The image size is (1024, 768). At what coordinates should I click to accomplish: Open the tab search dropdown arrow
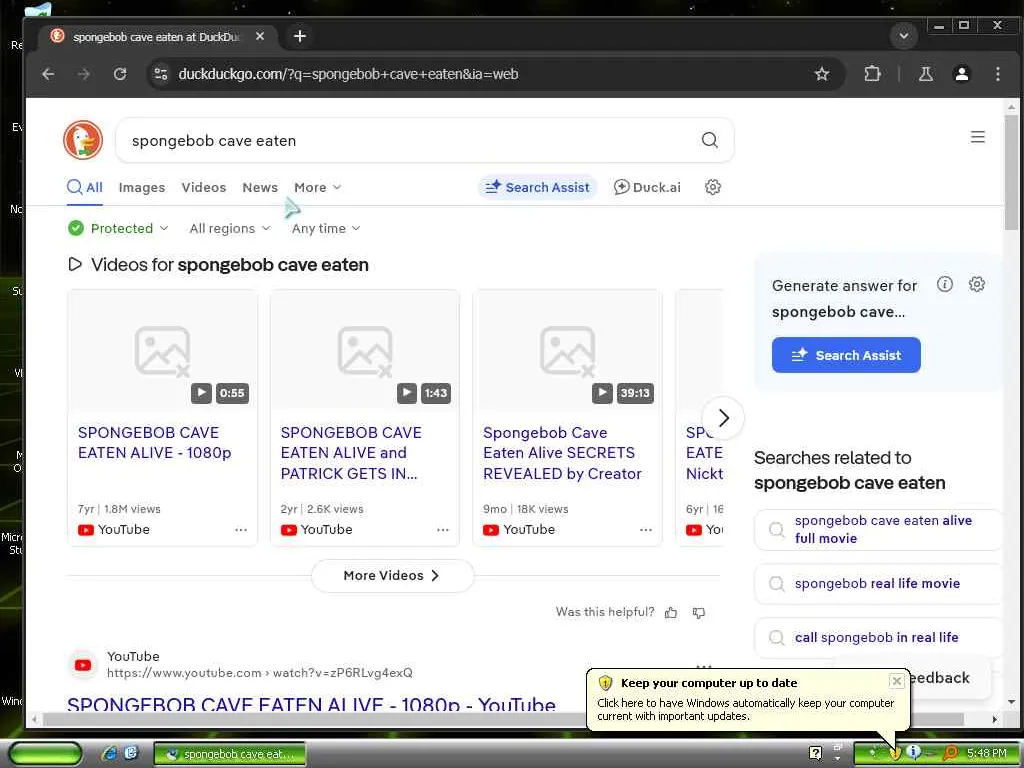pos(904,36)
